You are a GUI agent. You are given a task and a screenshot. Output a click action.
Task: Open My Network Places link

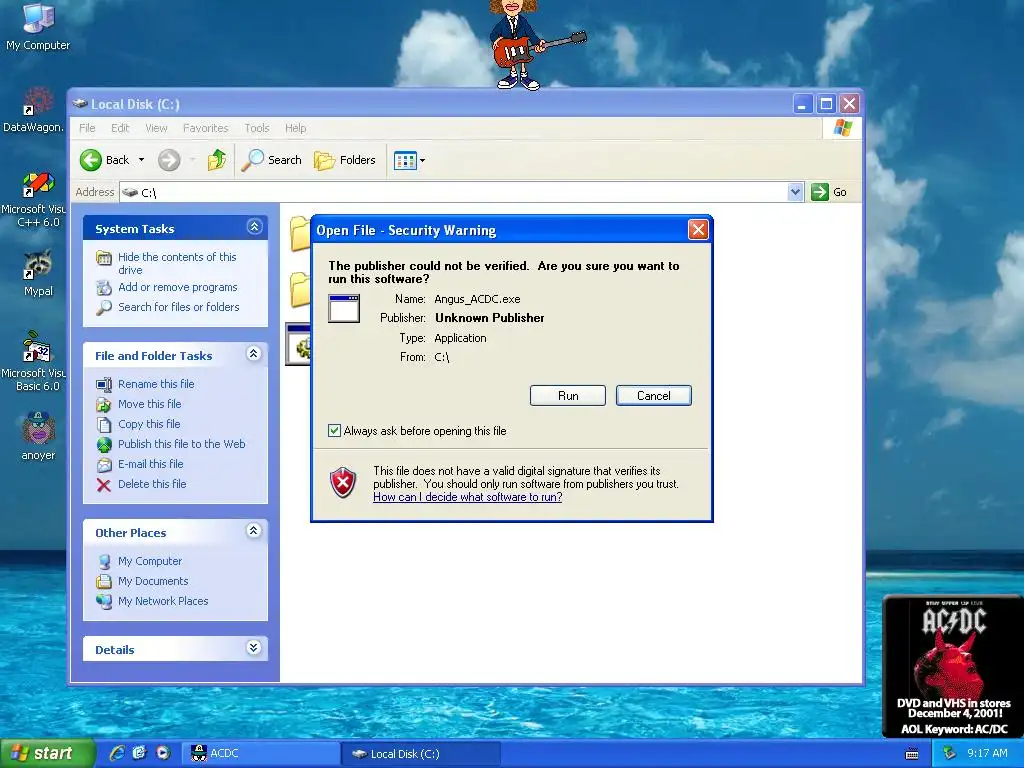tap(163, 601)
